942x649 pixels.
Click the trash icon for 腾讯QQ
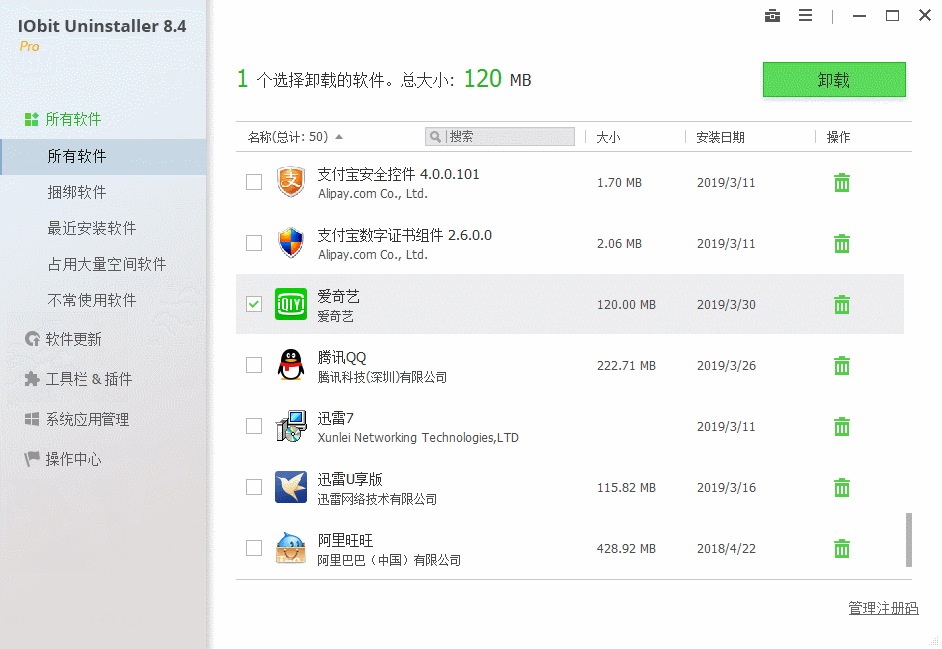[x=842, y=365]
